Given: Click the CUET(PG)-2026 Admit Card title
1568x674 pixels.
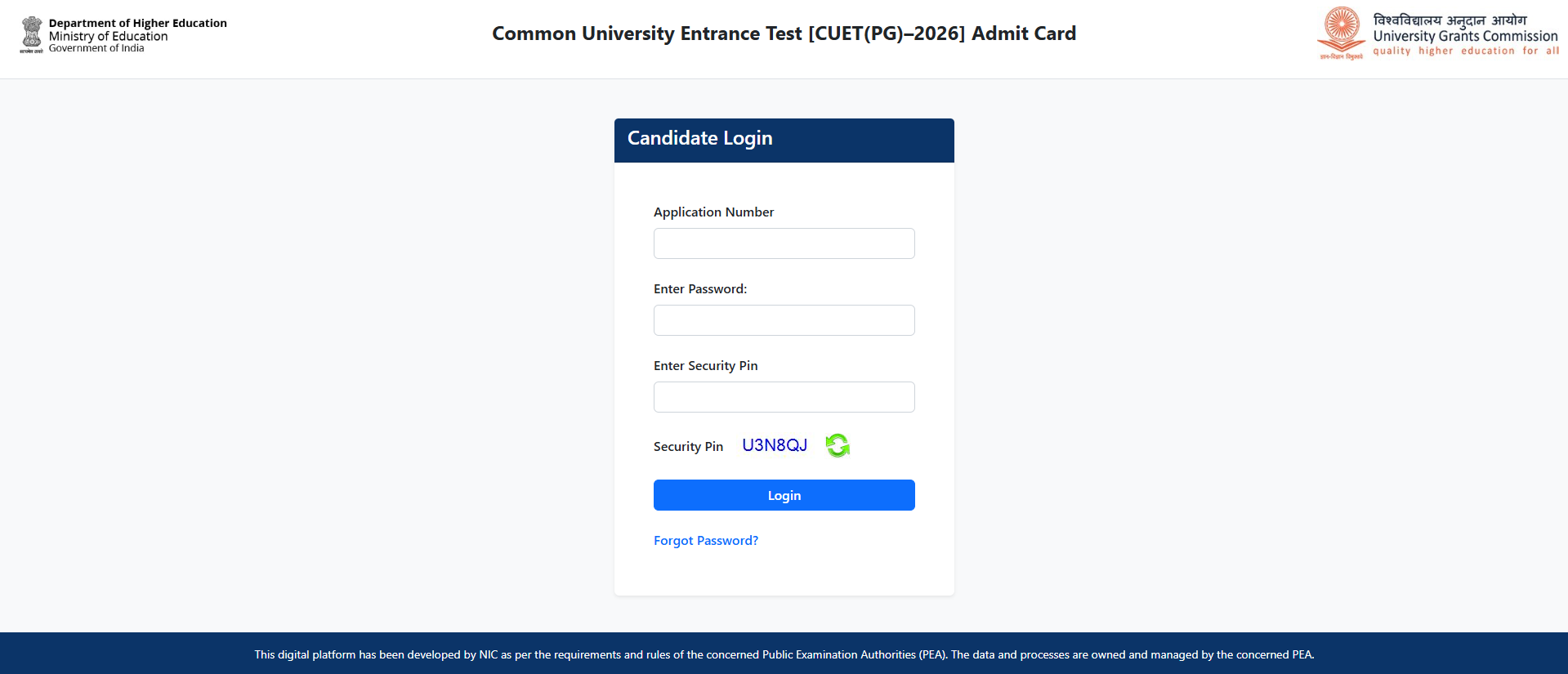Looking at the screenshot, I should point(784,33).
